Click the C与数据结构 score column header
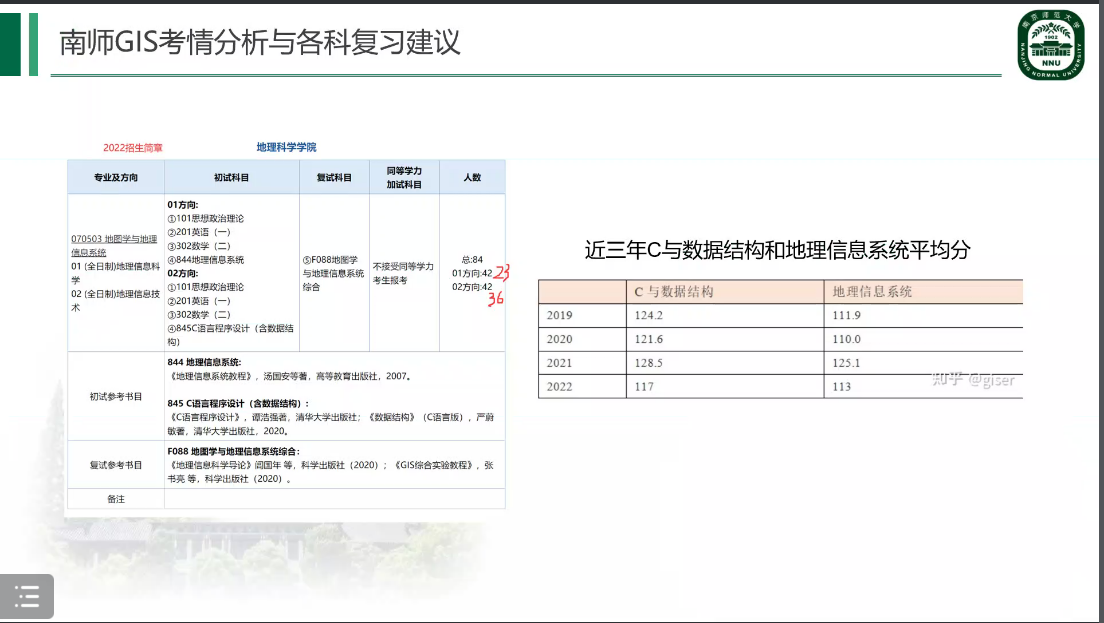The image size is (1104, 623). pyautogui.click(x=674, y=292)
